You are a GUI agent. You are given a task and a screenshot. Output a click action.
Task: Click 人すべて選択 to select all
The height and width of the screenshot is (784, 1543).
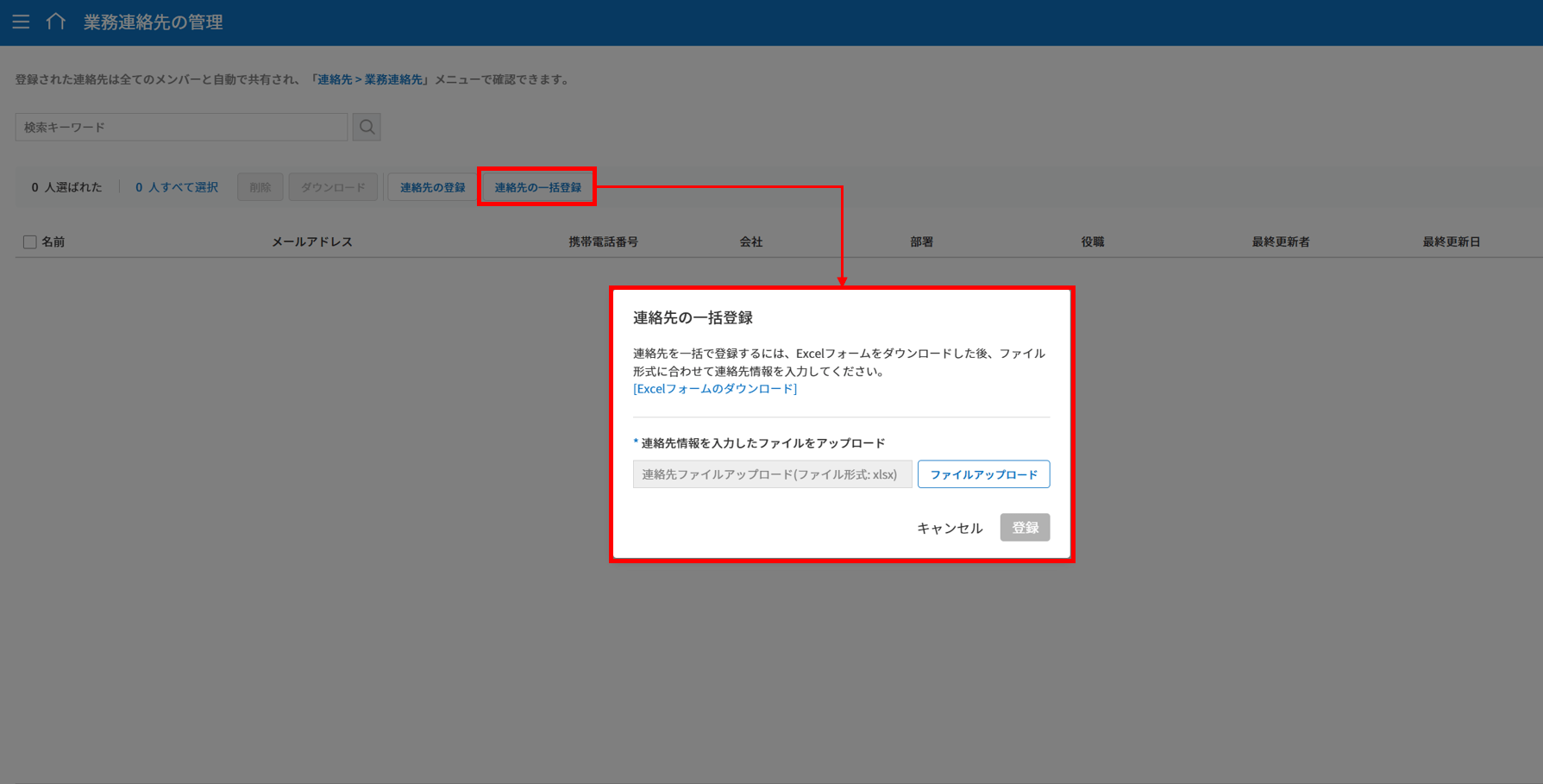pyautogui.click(x=177, y=187)
